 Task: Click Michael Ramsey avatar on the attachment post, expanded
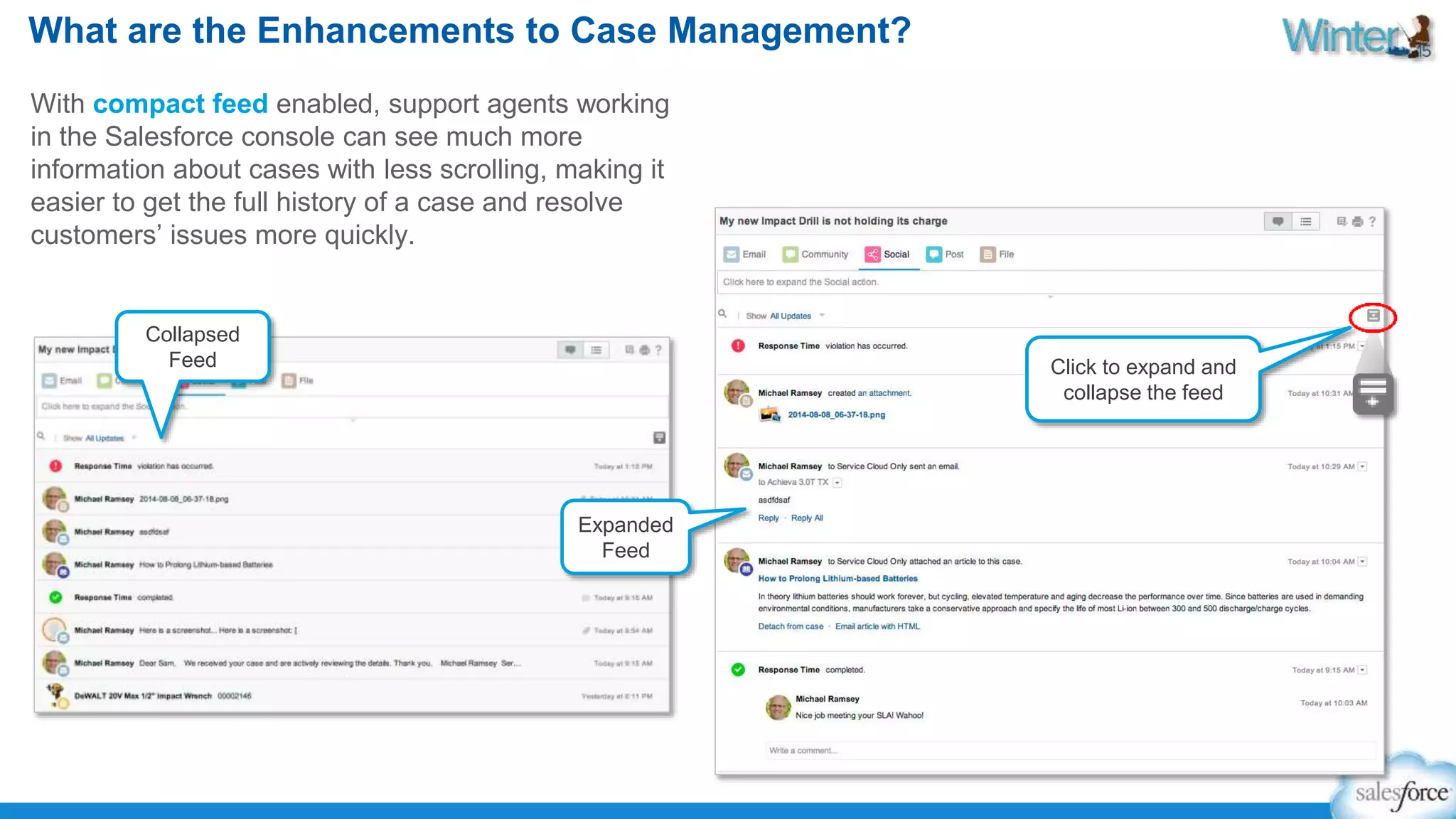(x=737, y=392)
